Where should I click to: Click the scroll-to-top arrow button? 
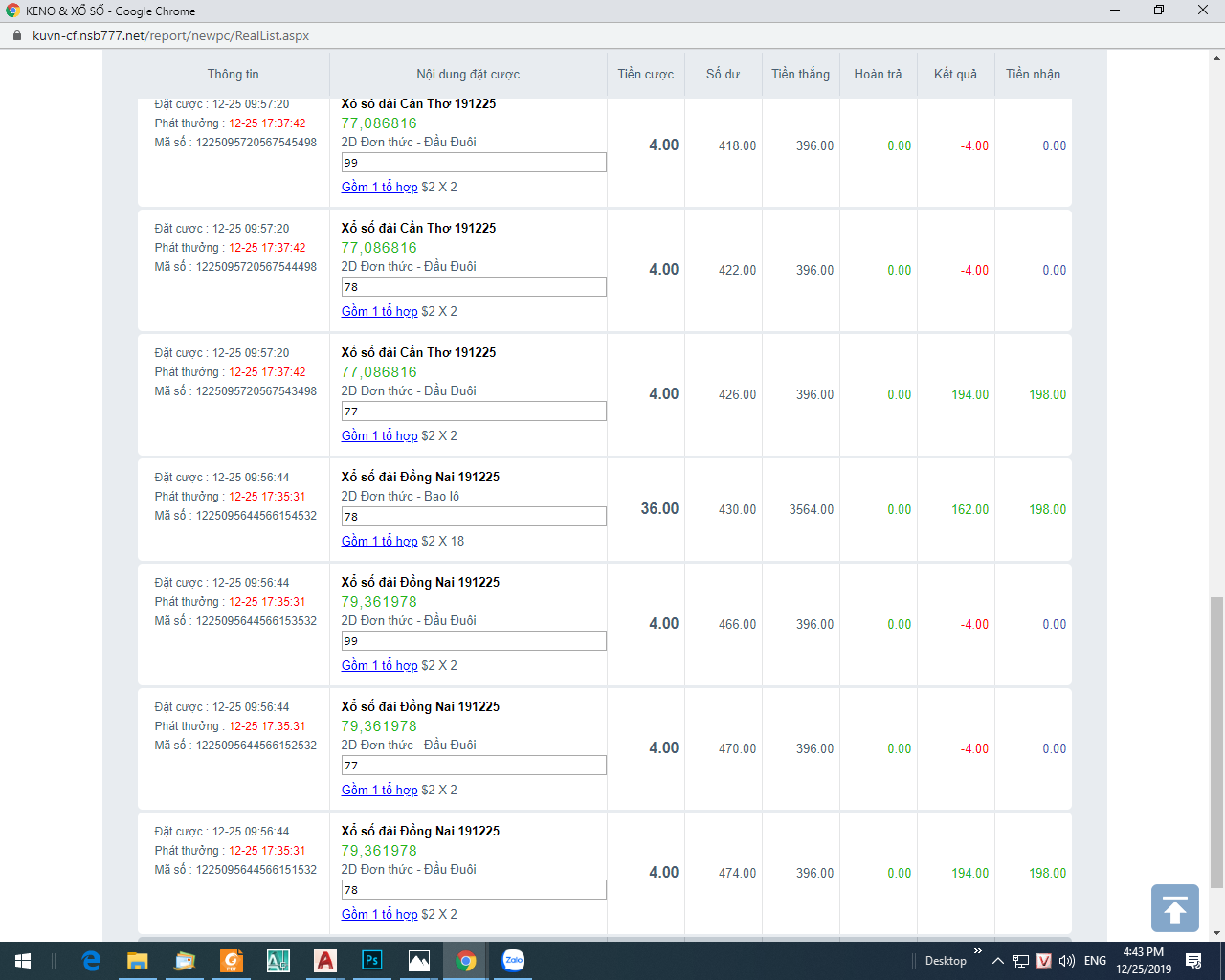pos(1174,908)
